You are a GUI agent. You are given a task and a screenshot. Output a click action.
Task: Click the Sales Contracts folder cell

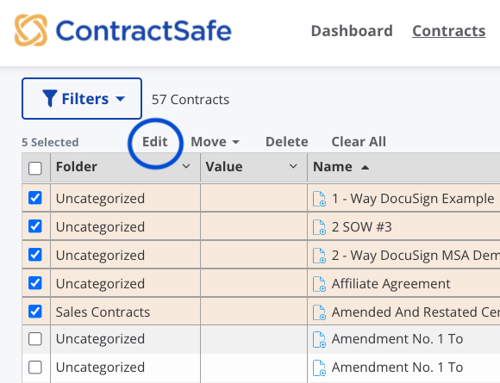(103, 312)
